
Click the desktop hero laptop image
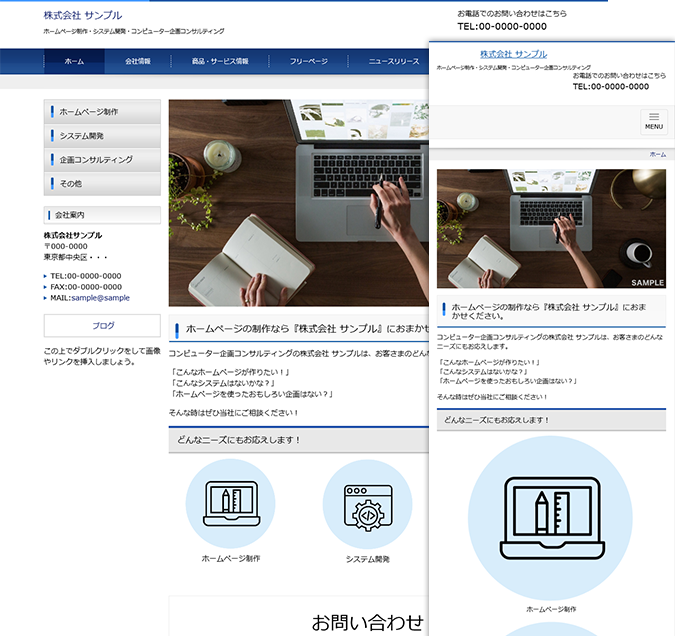pos(298,202)
